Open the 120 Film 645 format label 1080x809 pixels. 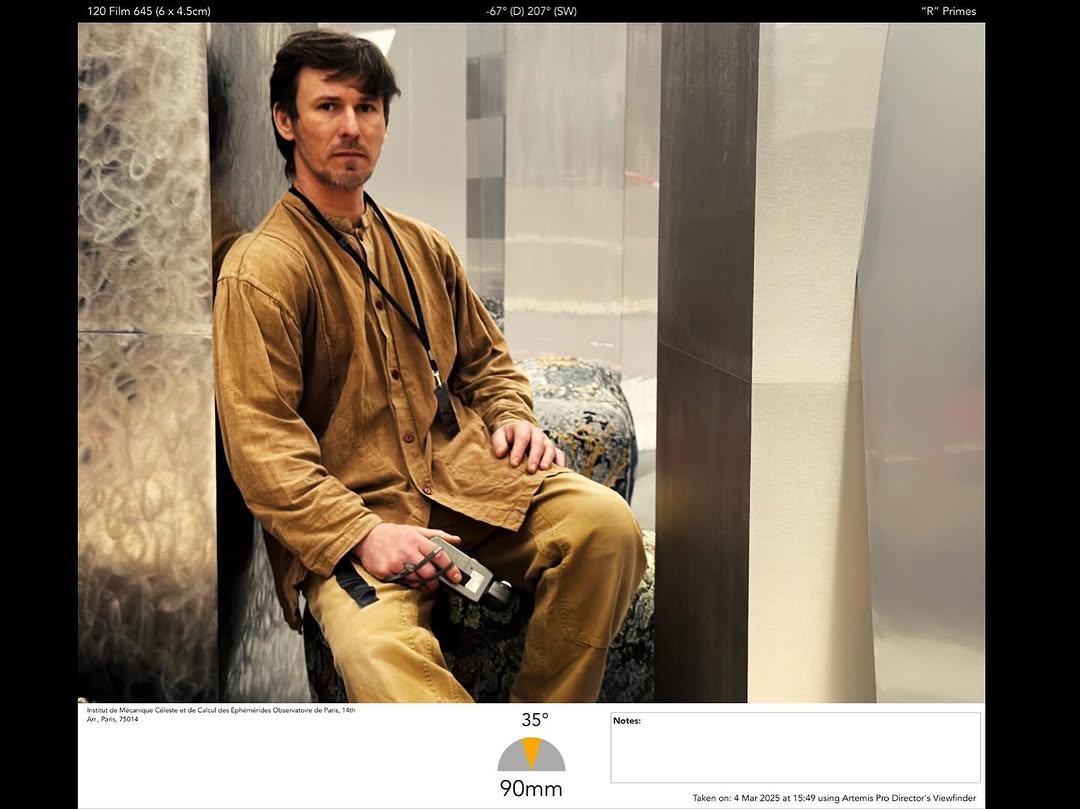coord(149,11)
